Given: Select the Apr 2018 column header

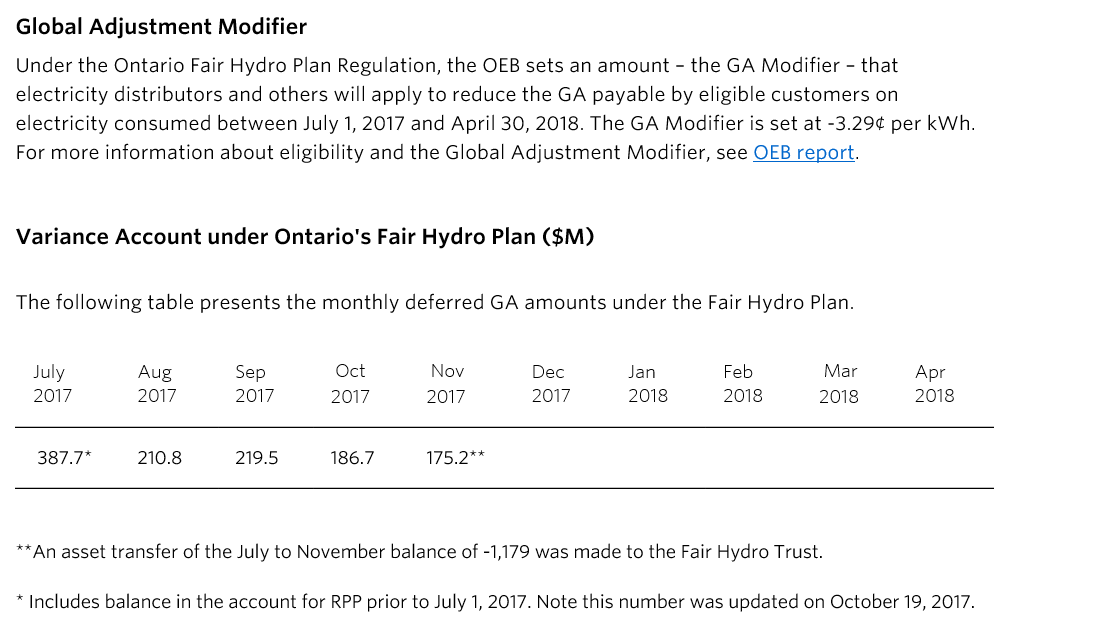Looking at the screenshot, I should [934, 383].
